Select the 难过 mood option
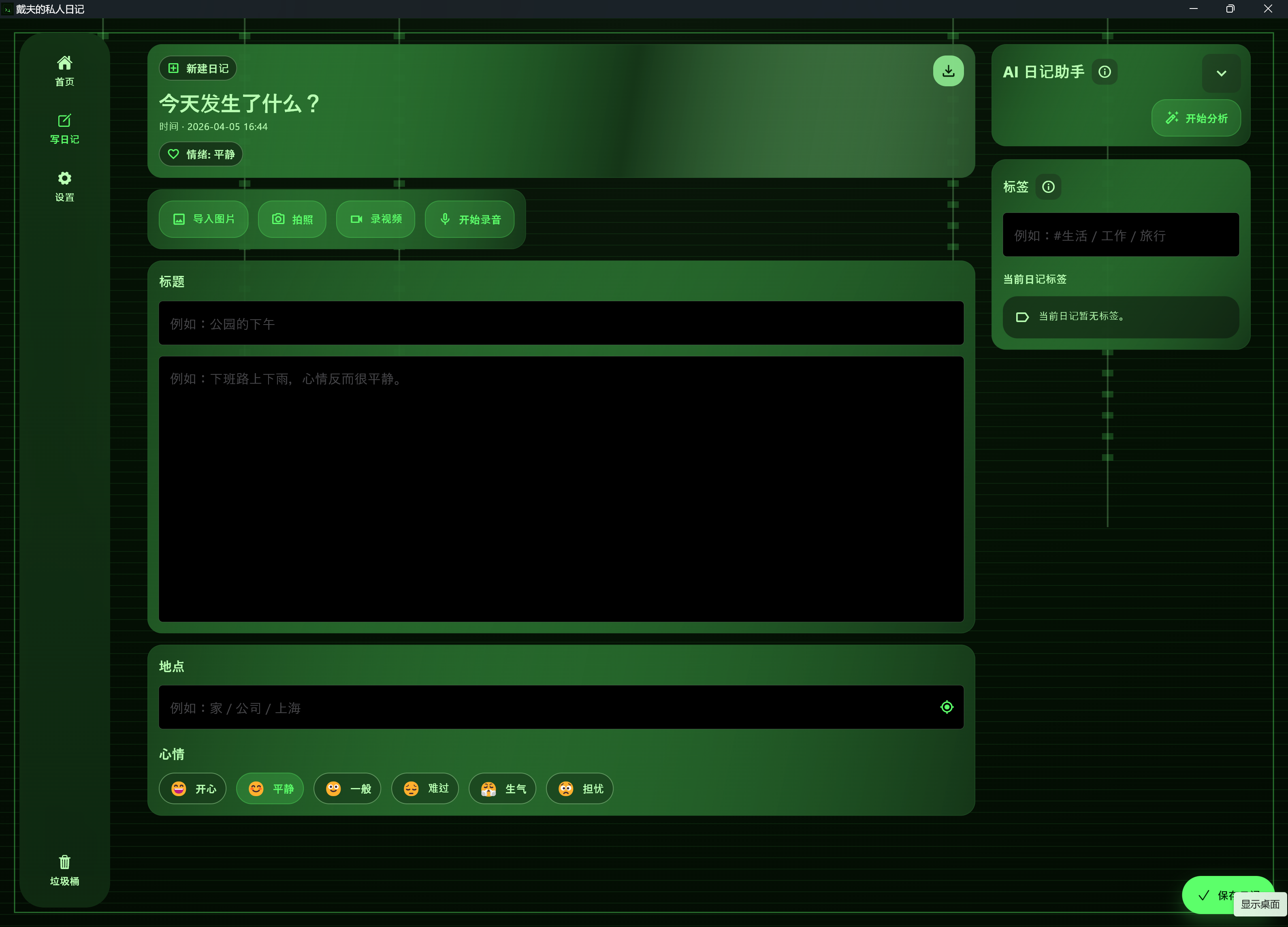 pyautogui.click(x=425, y=788)
